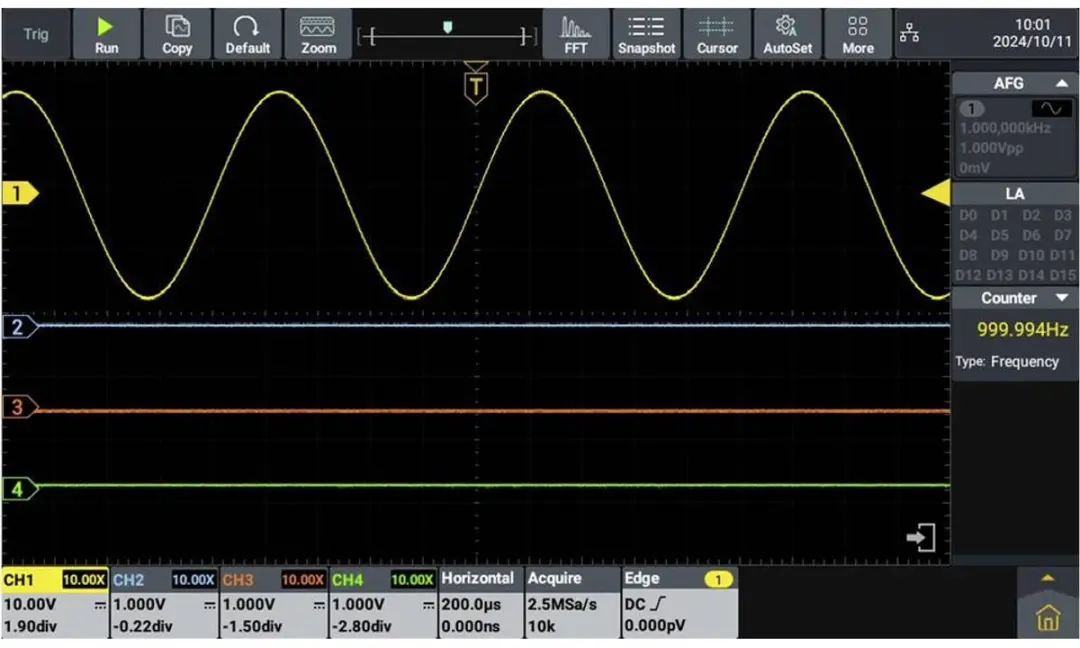
Task: Select channel 4 ground level marker
Action: click(x=19, y=489)
